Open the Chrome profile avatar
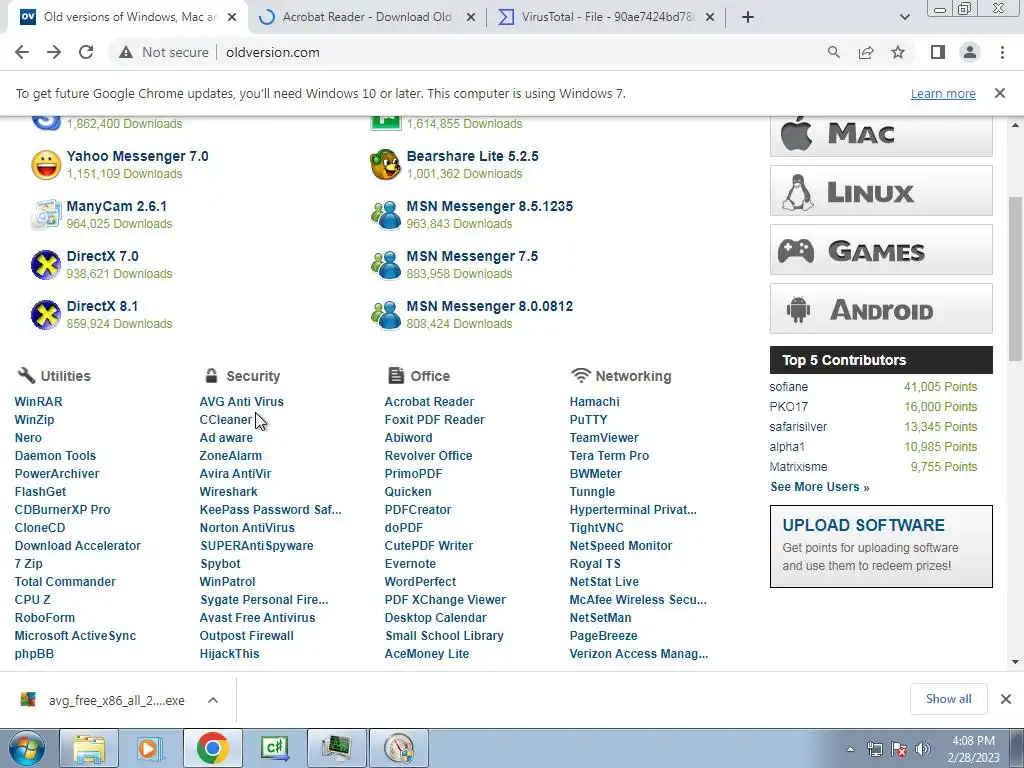The image size is (1024, 768). [x=970, y=52]
